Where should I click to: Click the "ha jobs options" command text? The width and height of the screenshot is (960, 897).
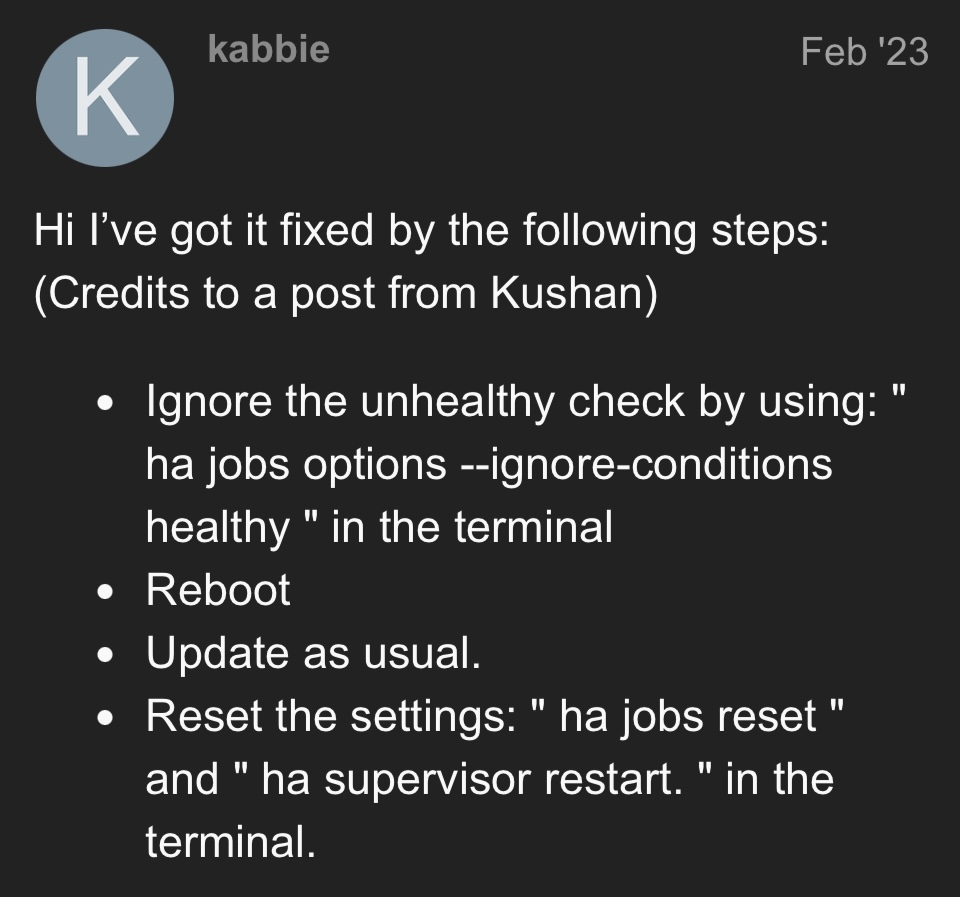point(296,464)
